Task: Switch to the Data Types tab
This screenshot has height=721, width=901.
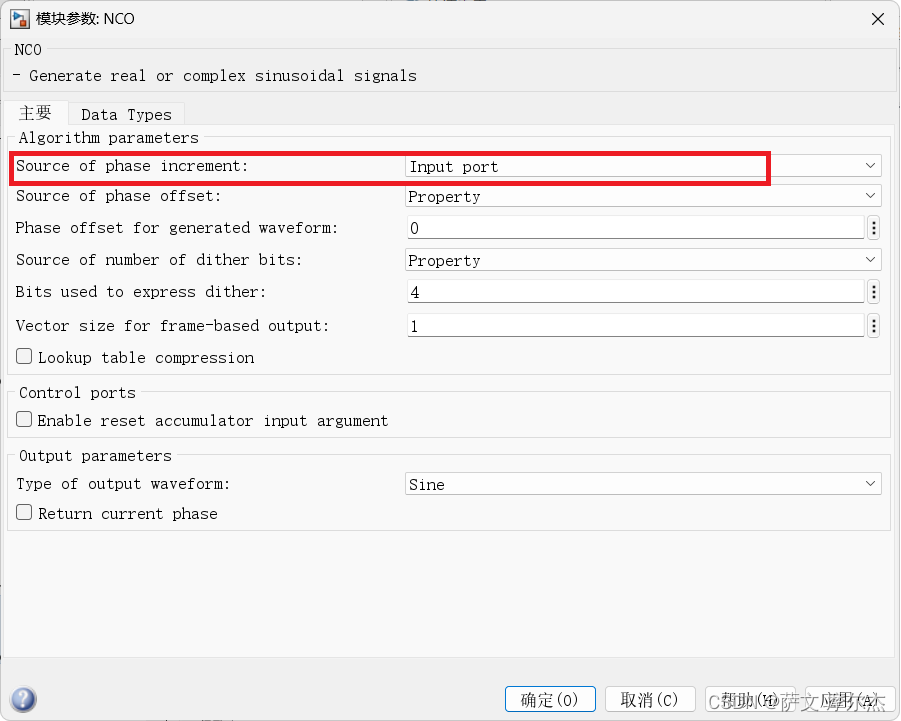Action: coord(126,112)
